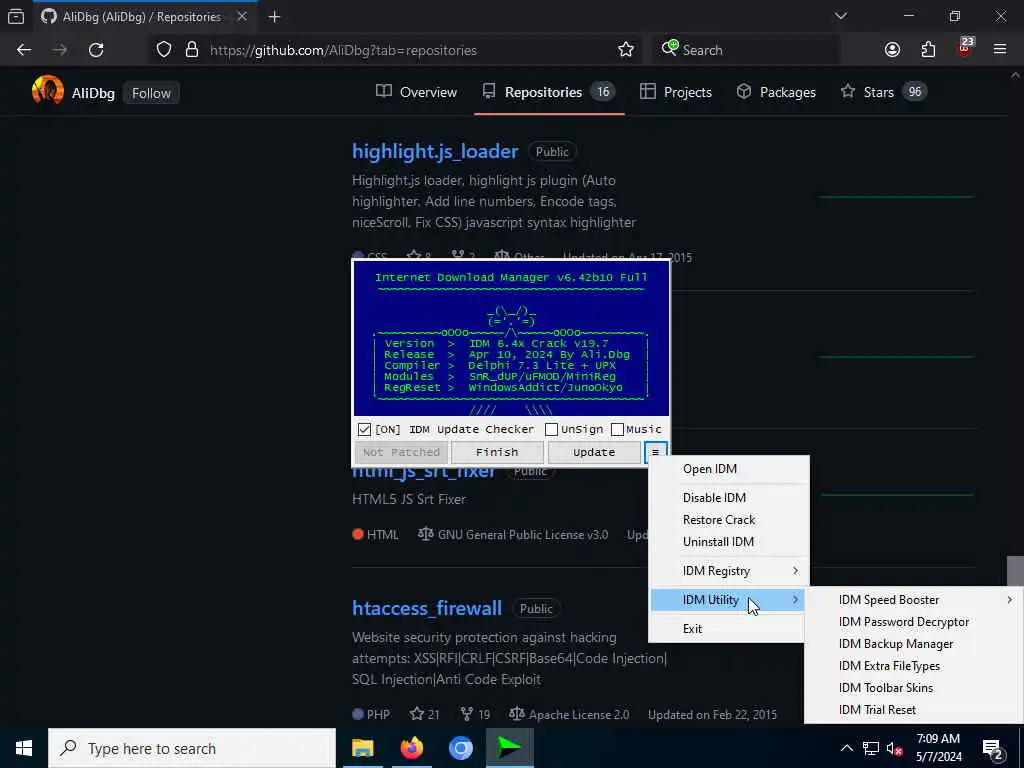Click the patcher's hamburger menu button
The width and height of the screenshot is (1024, 768).
(x=655, y=452)
